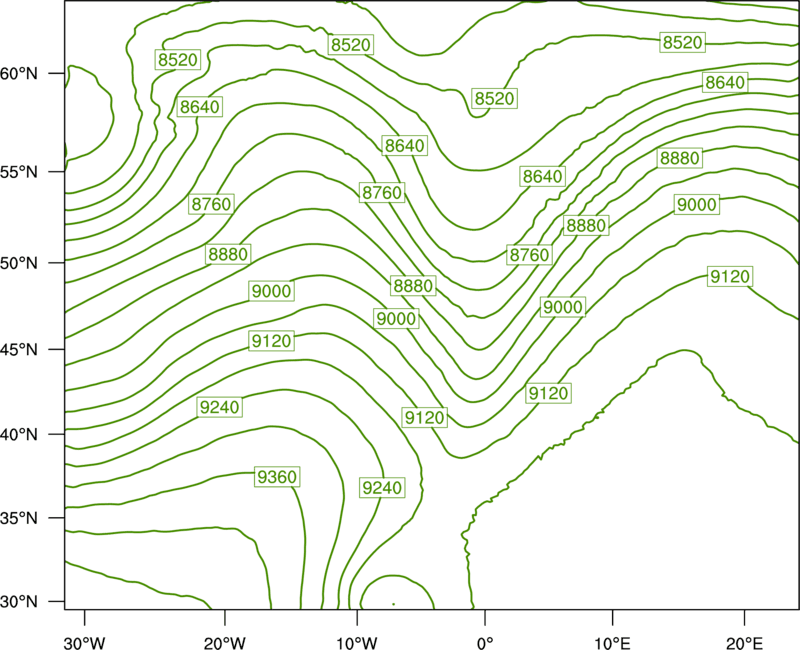This screenshot has height=650, width=800.
Task: Click the westernmost 9000 contour label
Action: click(x=272, y=291)
